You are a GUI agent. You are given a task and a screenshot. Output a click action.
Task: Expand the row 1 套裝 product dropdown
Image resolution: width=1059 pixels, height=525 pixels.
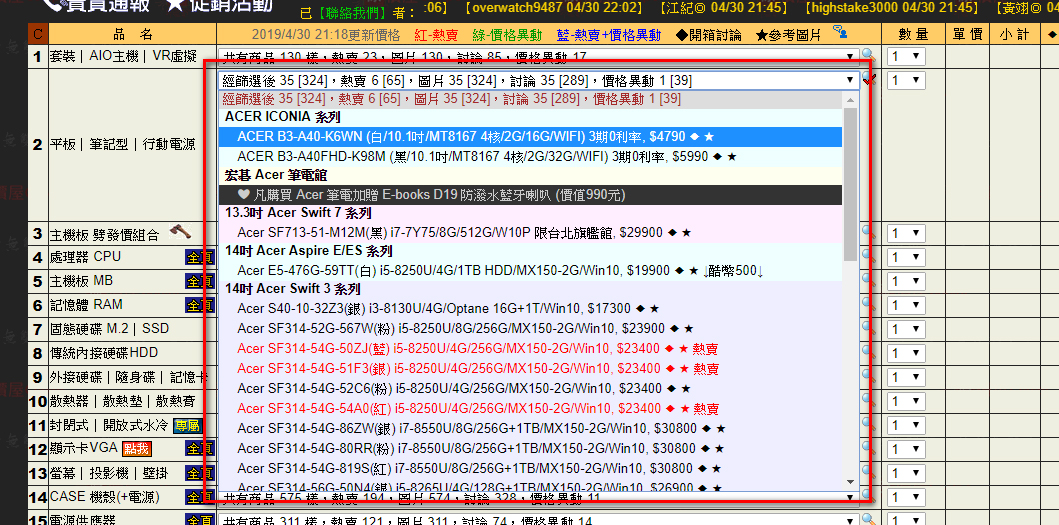click(539, 57)
